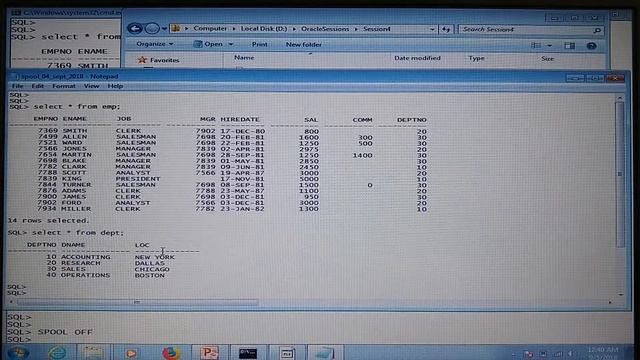Select OracleSessions in Explorer address path
The width and height of the screenshot is (640, 360).
pyautogui.click(x=325, y=29)
